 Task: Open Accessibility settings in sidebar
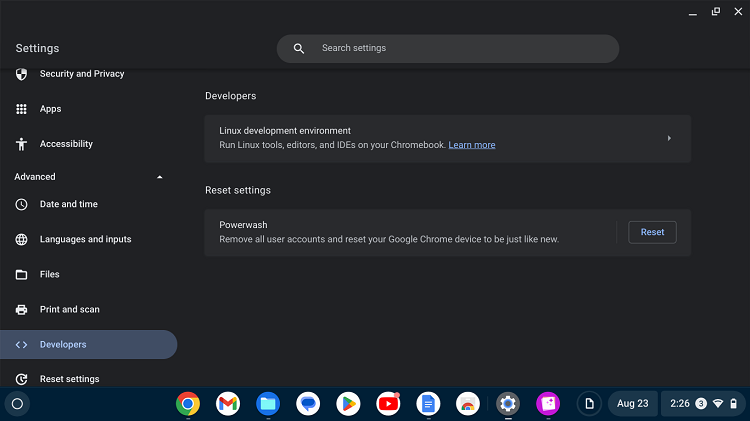[x=66, y=144]
